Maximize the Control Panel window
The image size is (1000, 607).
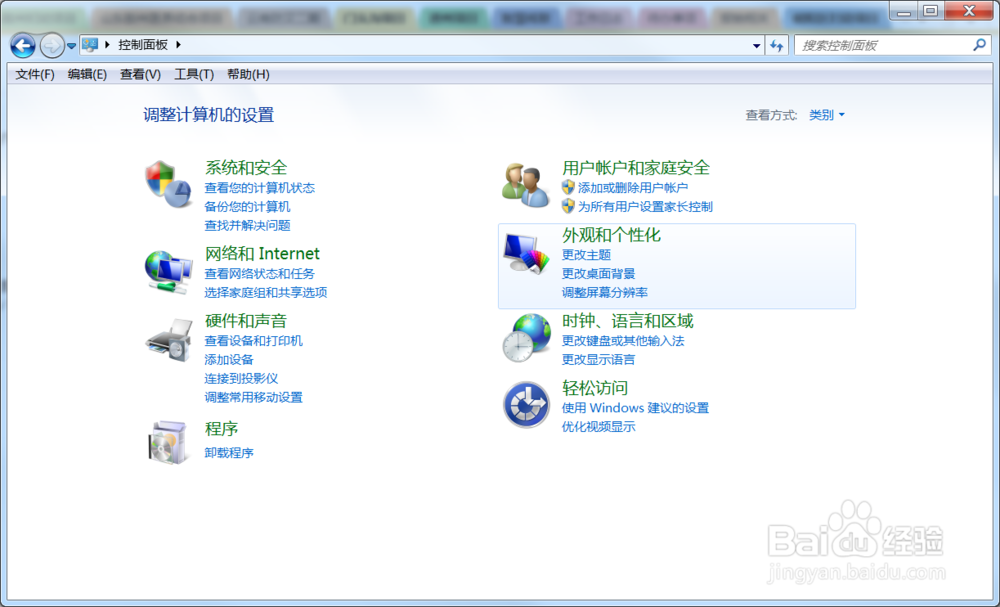click(930, 11)
